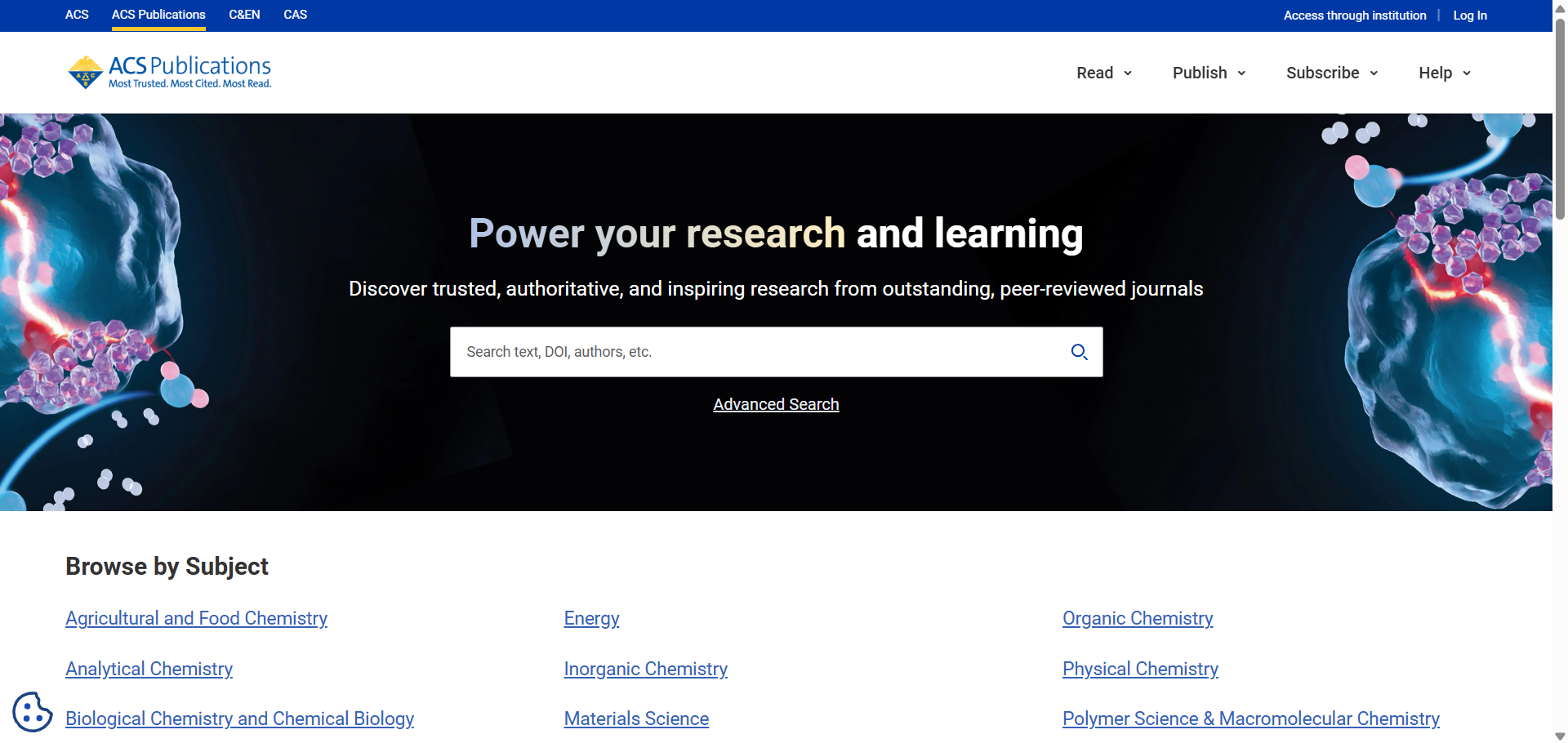Browse Agricultural and Food Chemistry
The height and width of the screenshot is (743, 1568).
coord(196,618)
